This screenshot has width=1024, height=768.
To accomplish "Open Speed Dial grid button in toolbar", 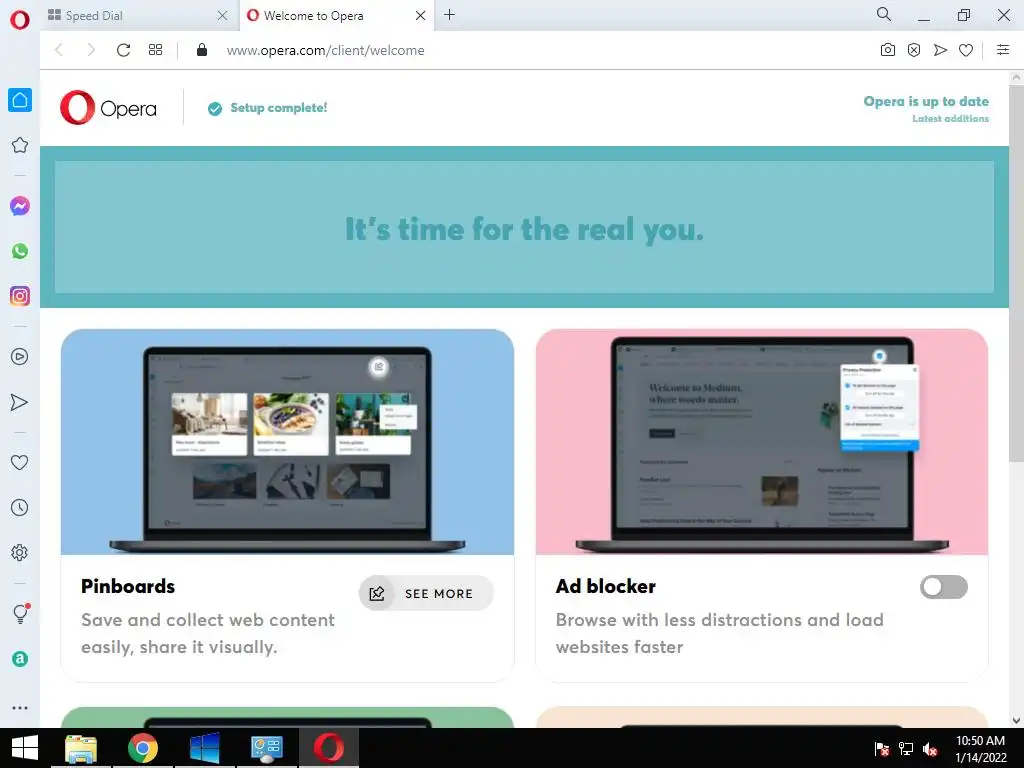I will click(x=155, y=50).
